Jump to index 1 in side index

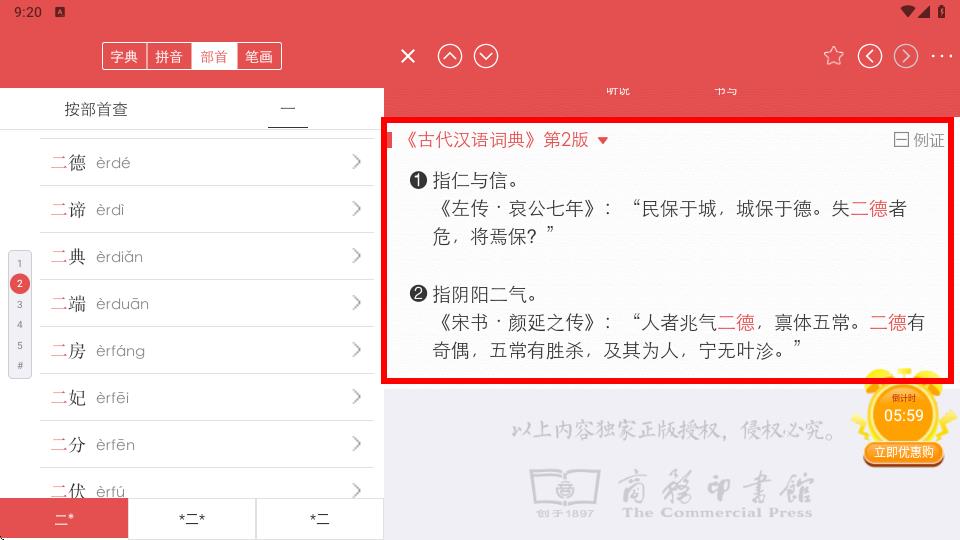pyautogui.click(x=20, y=263)
